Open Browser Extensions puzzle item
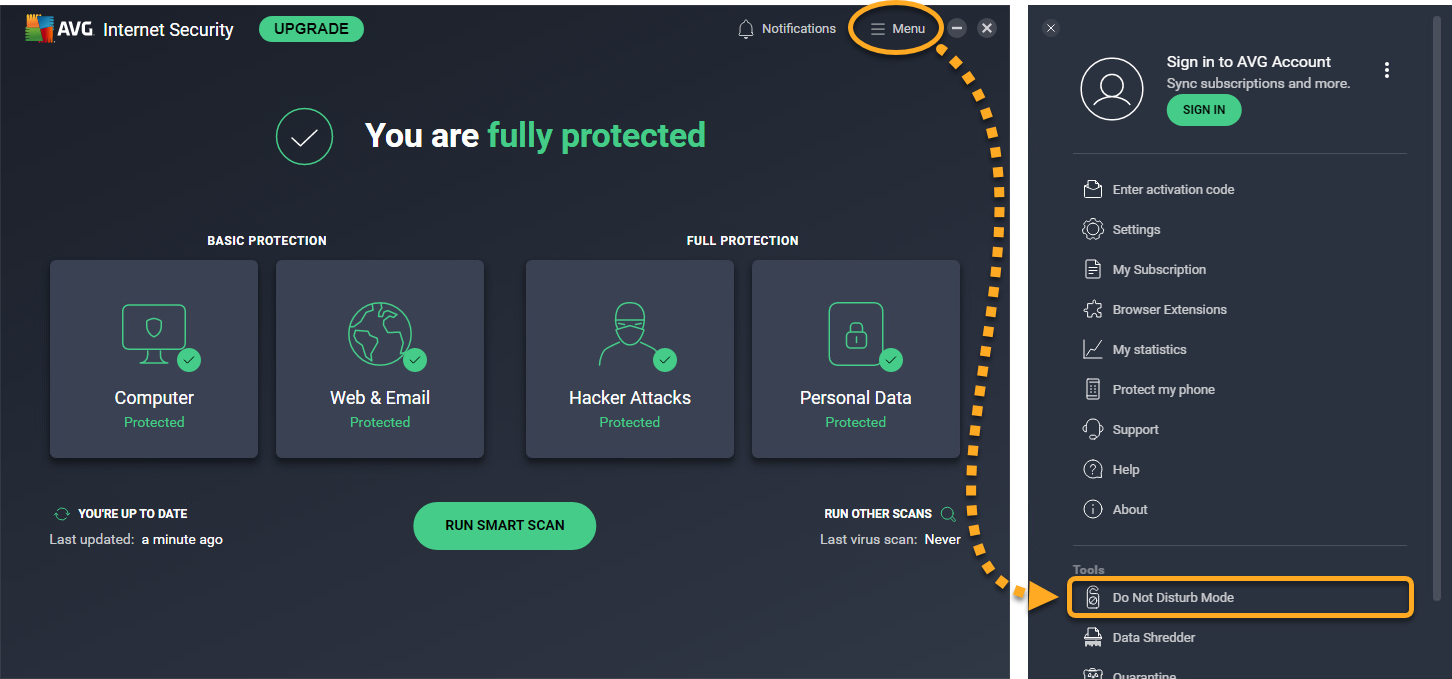The width and height of the screenshot is (1452, 679). 1169,309
